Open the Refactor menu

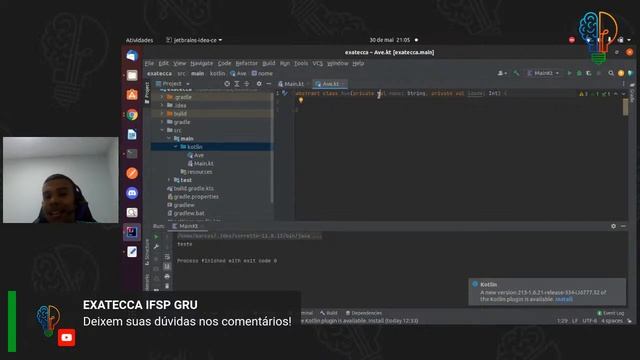[247, 63]
